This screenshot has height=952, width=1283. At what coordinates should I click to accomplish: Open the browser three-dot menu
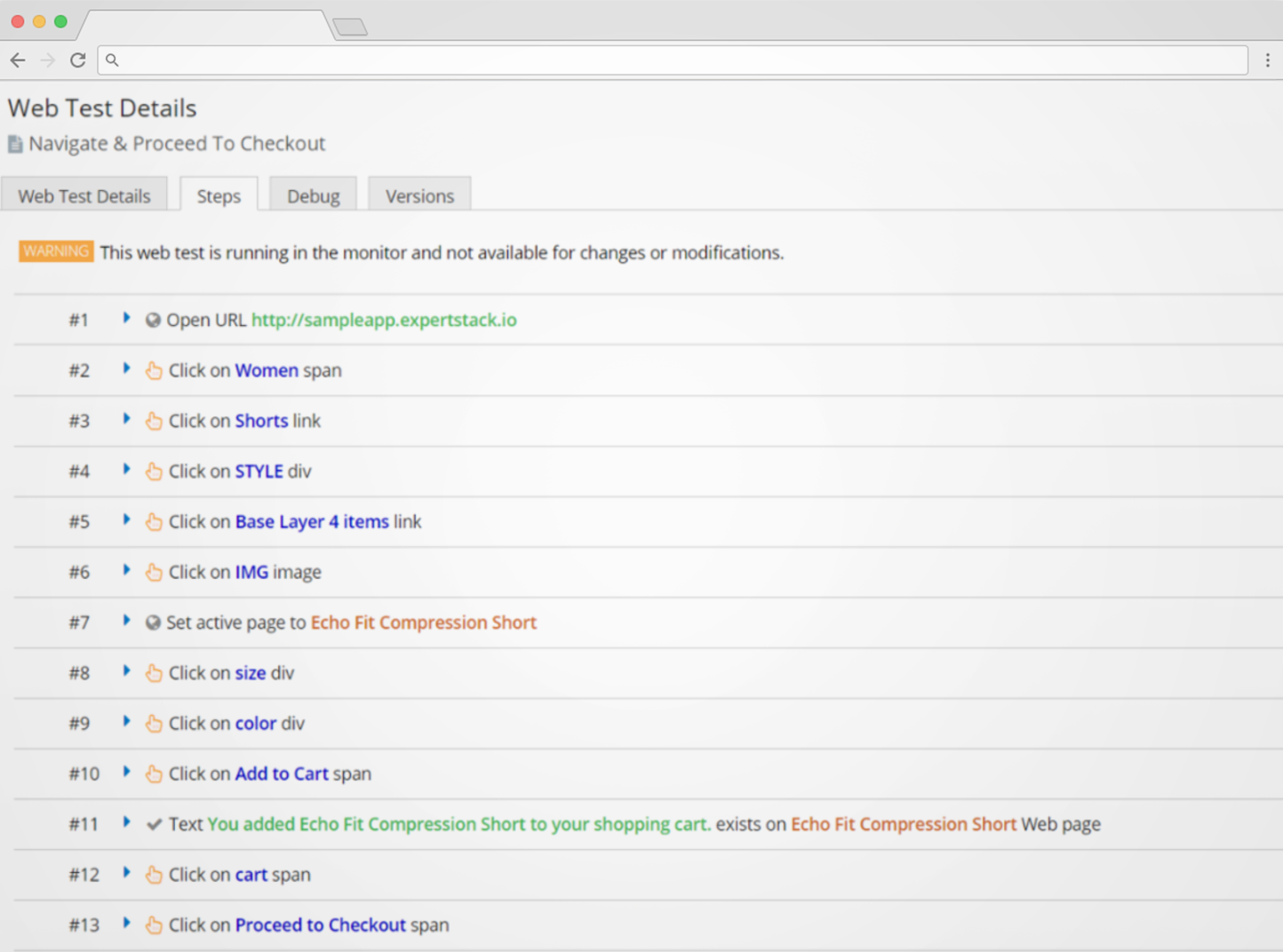pos(1267,60)
